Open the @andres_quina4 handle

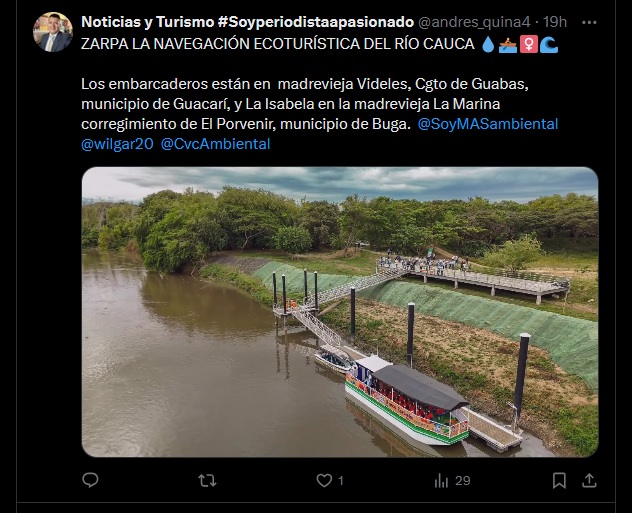[474, 22]
